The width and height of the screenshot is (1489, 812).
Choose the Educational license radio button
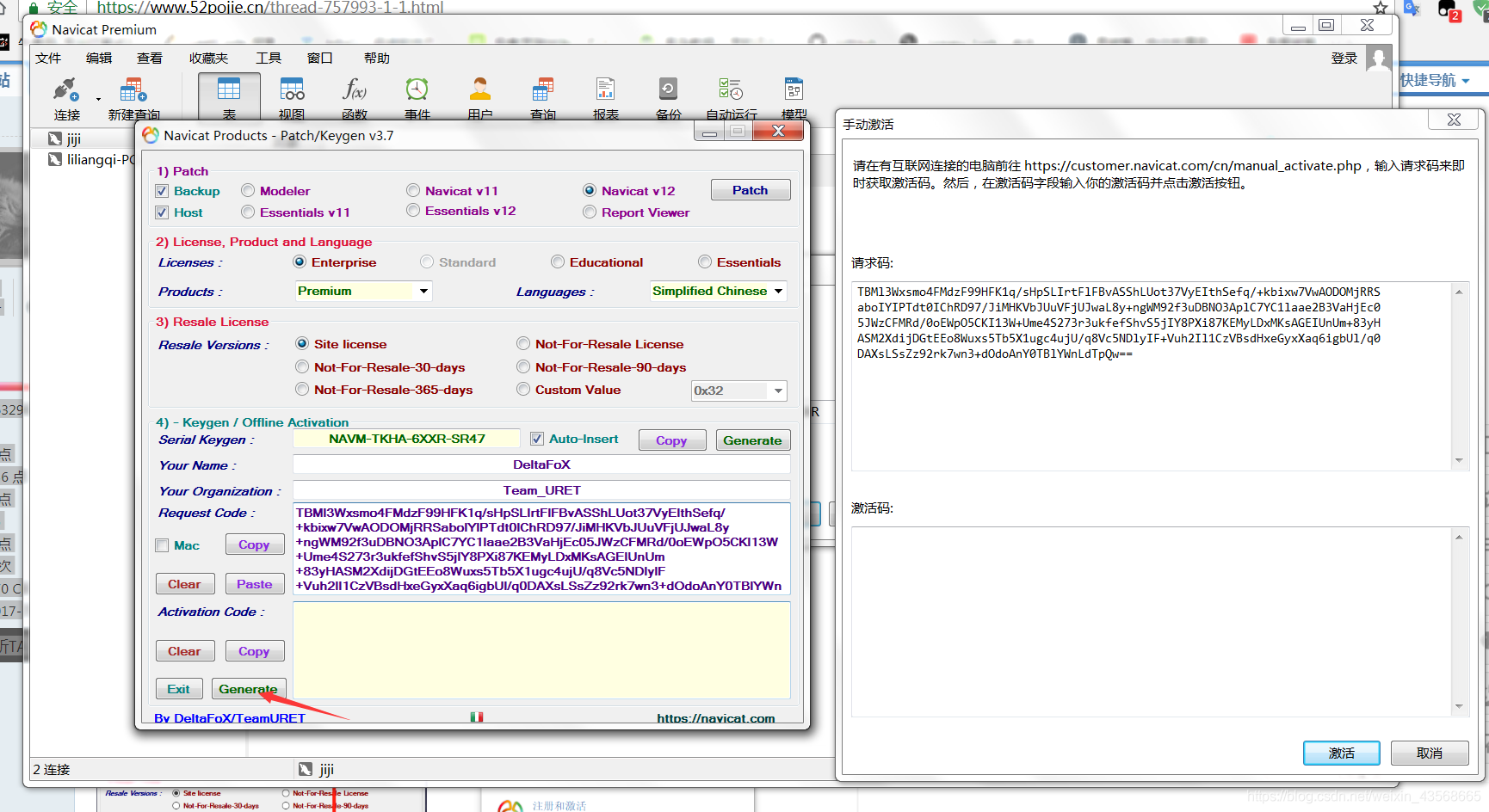click(558, 261)
